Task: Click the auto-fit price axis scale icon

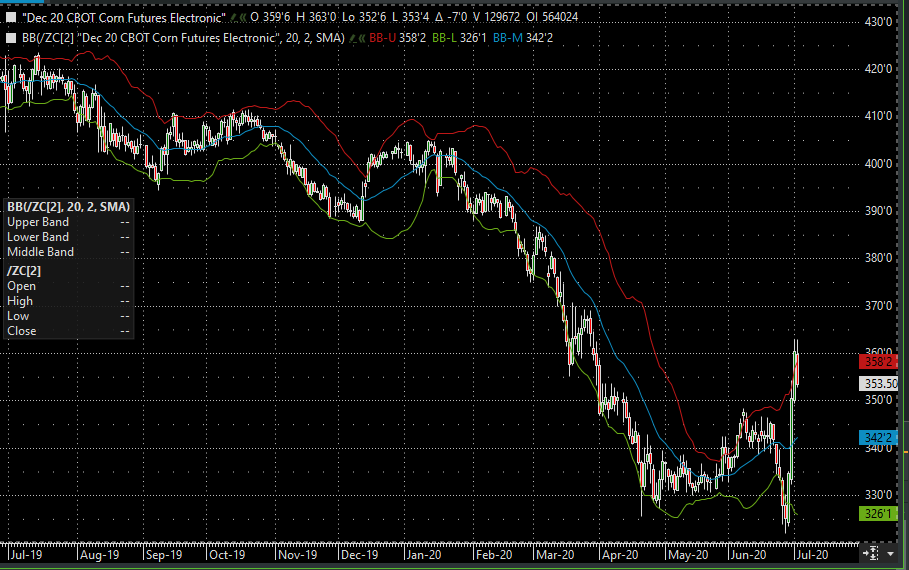Action: (x=871, y=553)
